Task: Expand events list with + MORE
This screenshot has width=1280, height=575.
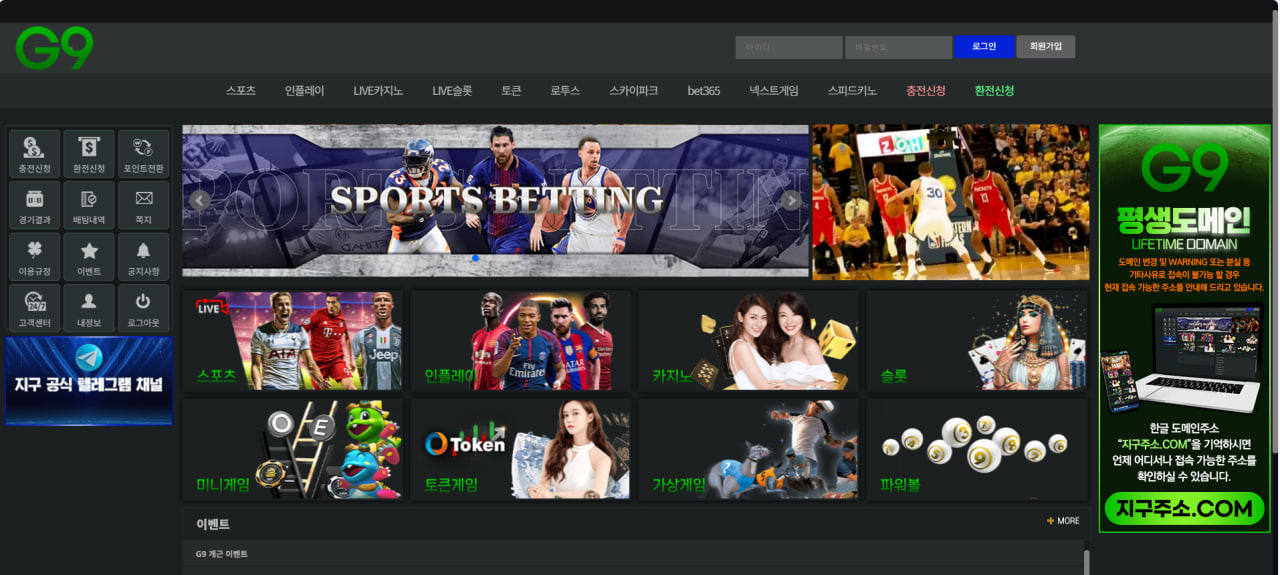Action: [1063, 521]
